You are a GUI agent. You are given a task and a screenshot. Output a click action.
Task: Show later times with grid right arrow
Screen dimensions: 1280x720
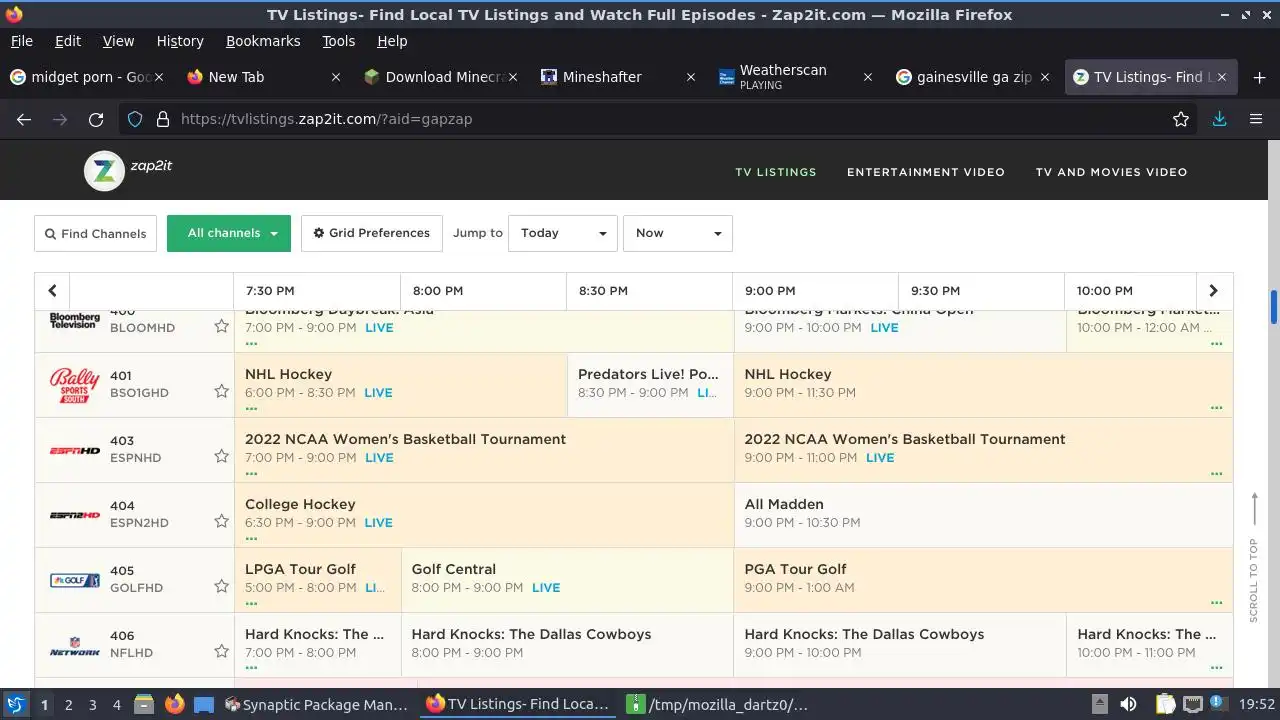tap(1213, 291)
